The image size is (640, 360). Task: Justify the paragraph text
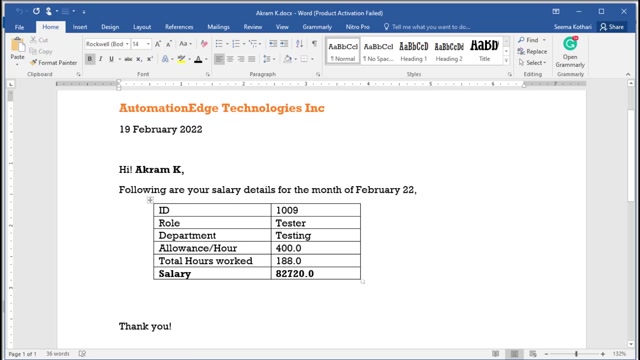[x=252, y=59]
